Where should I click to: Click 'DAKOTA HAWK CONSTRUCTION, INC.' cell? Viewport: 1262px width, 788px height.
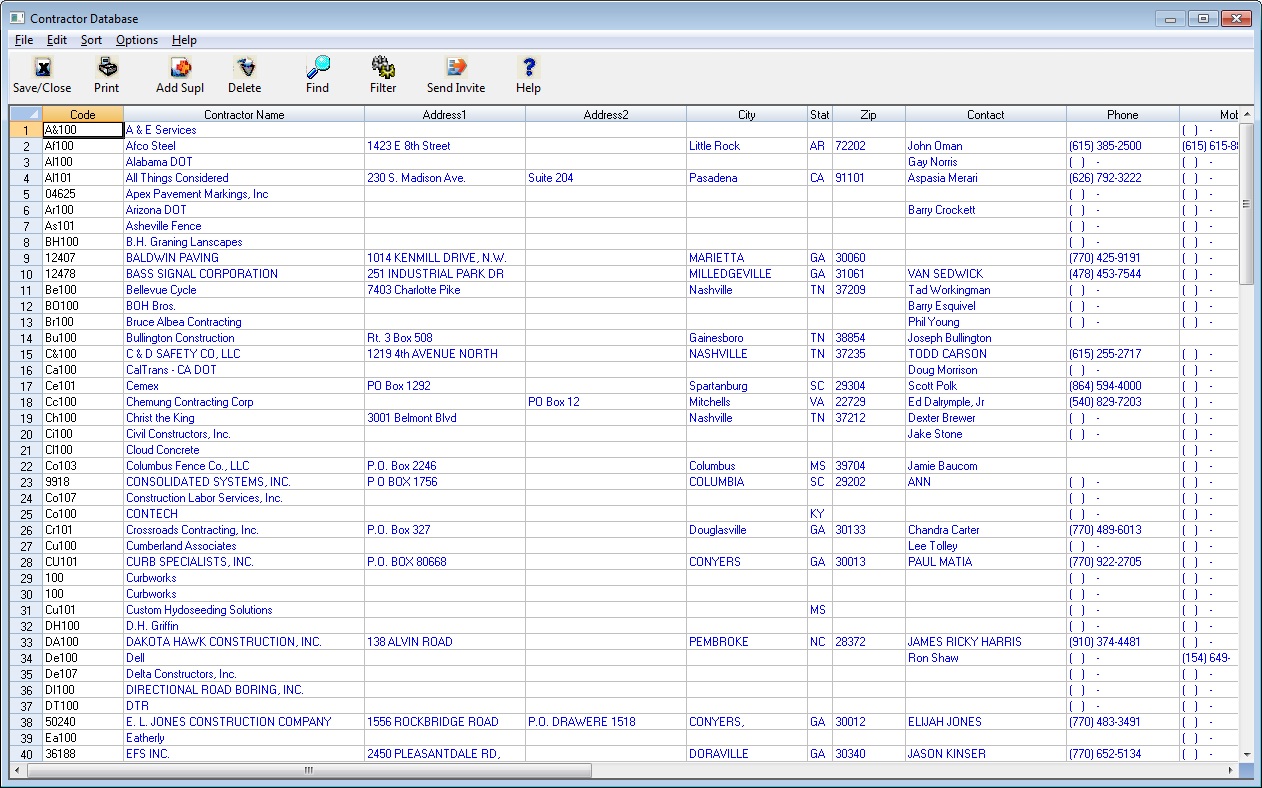244,642
